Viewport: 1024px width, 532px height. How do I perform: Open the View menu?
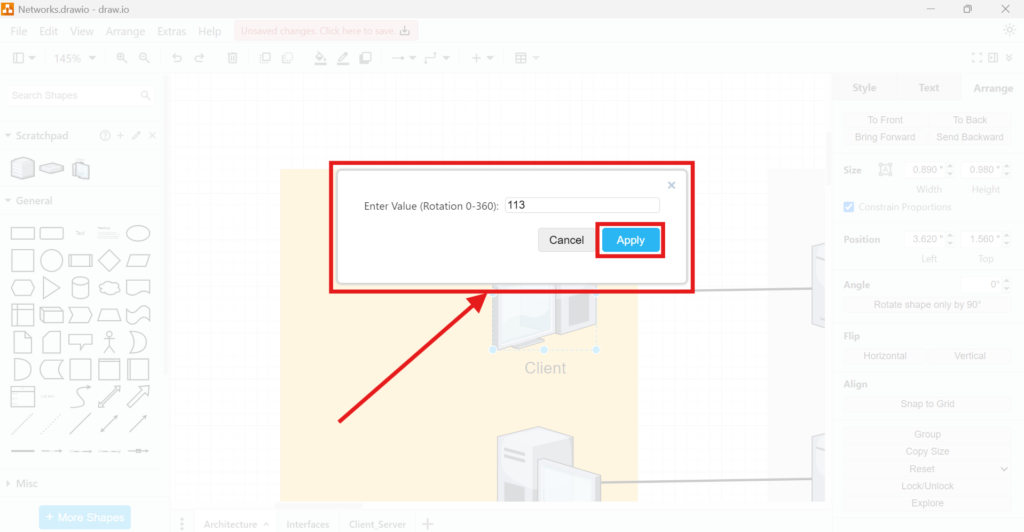82,31
